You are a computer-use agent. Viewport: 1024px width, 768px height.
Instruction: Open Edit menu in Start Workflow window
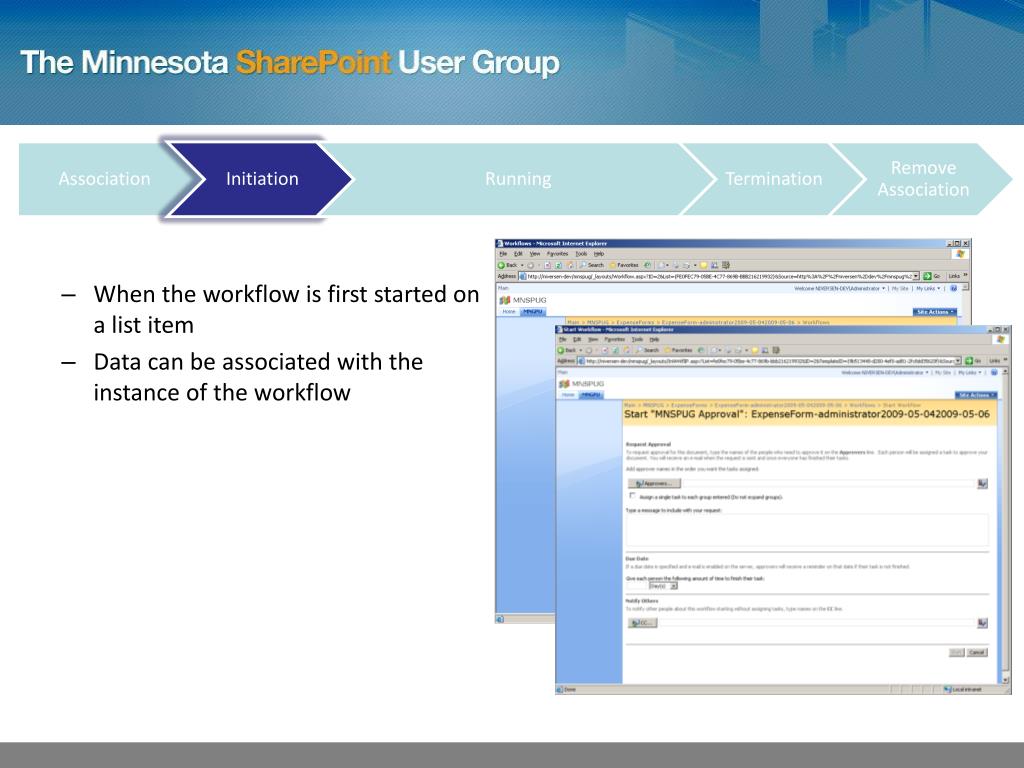577,340
